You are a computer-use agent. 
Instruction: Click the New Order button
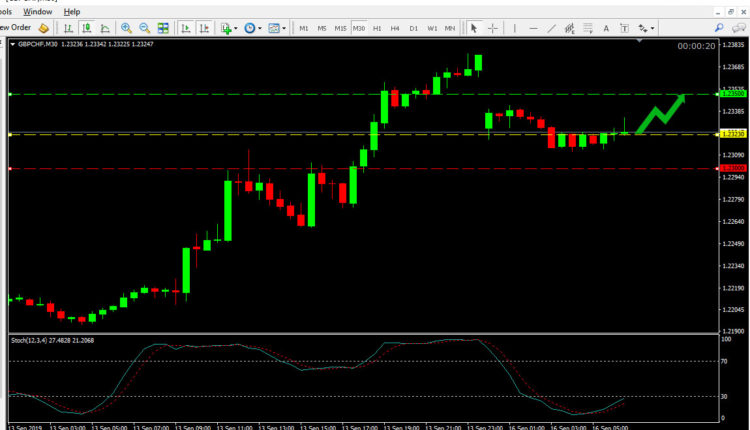(x=15, y=28)
